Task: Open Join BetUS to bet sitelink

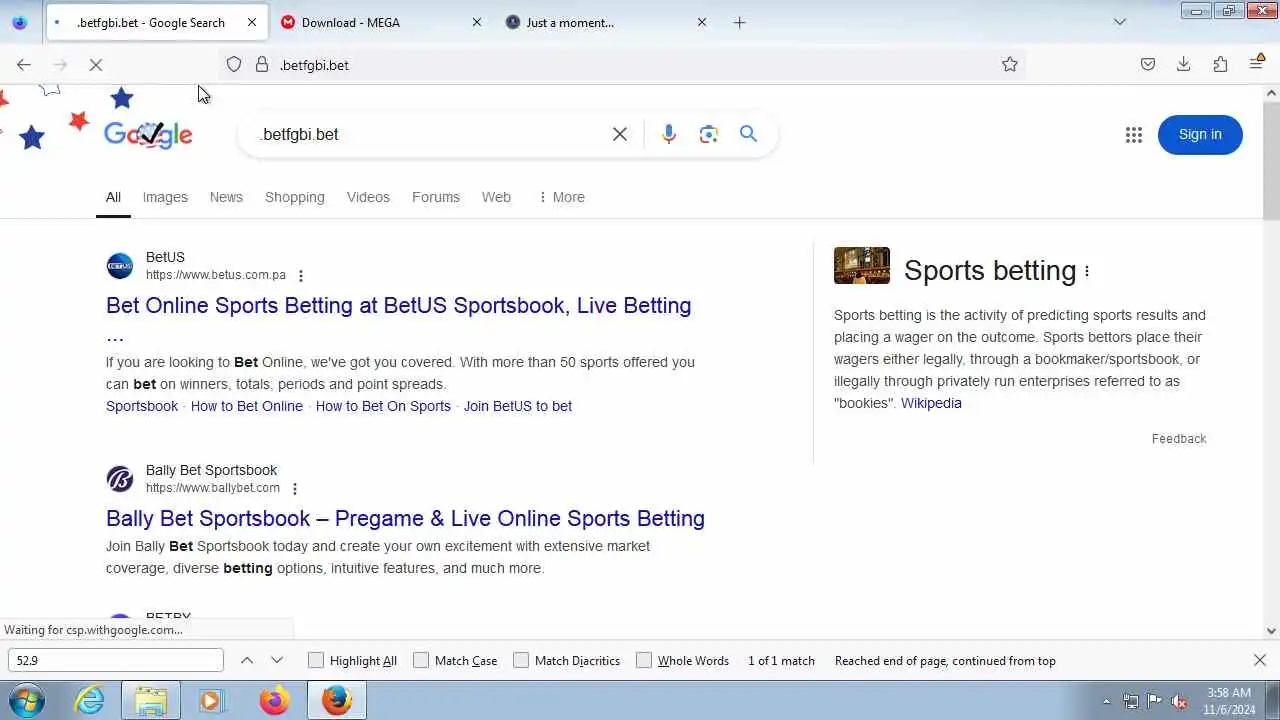Action: coord(518,406)
